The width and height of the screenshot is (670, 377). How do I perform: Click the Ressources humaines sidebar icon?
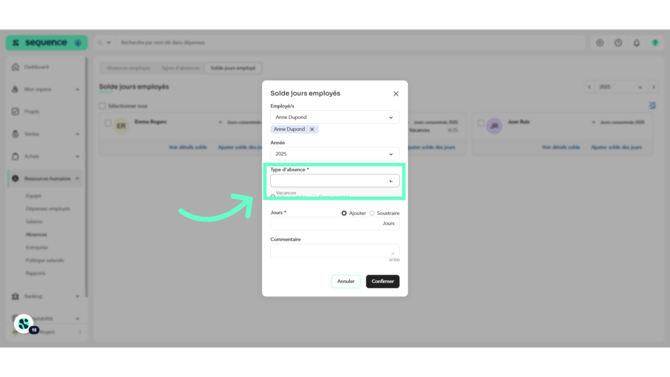coord(15,178)
